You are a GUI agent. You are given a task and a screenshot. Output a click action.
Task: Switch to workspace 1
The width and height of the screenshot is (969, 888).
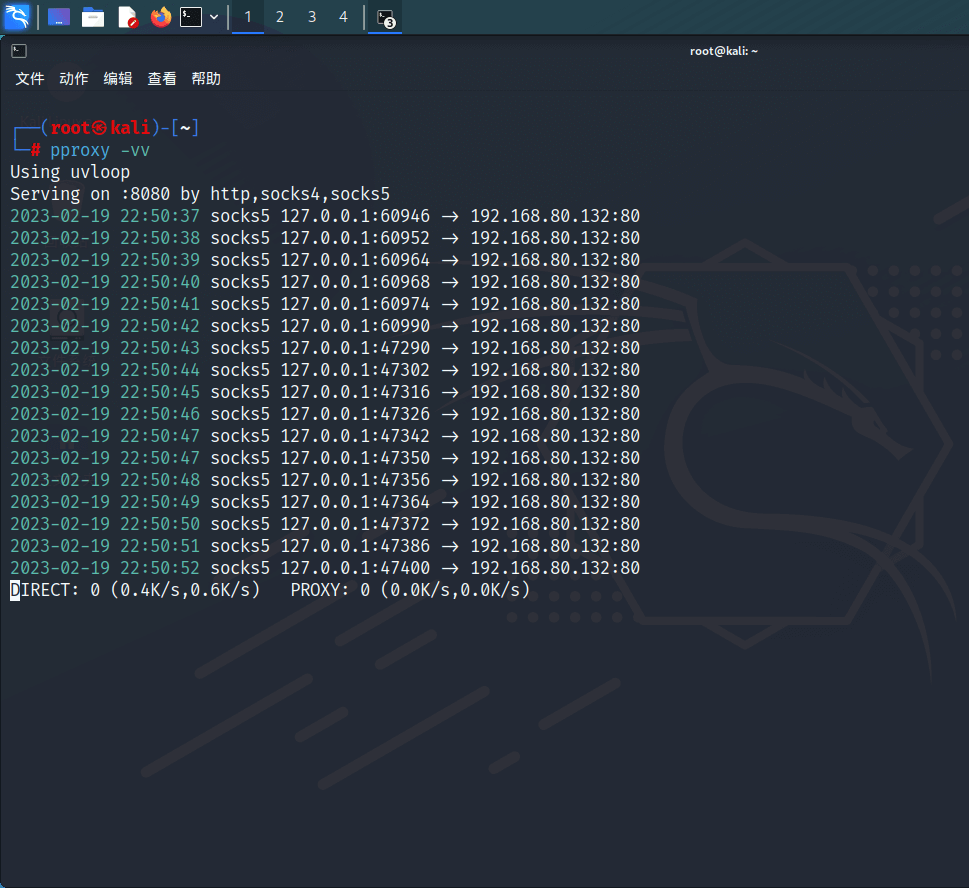pos(248,17)
